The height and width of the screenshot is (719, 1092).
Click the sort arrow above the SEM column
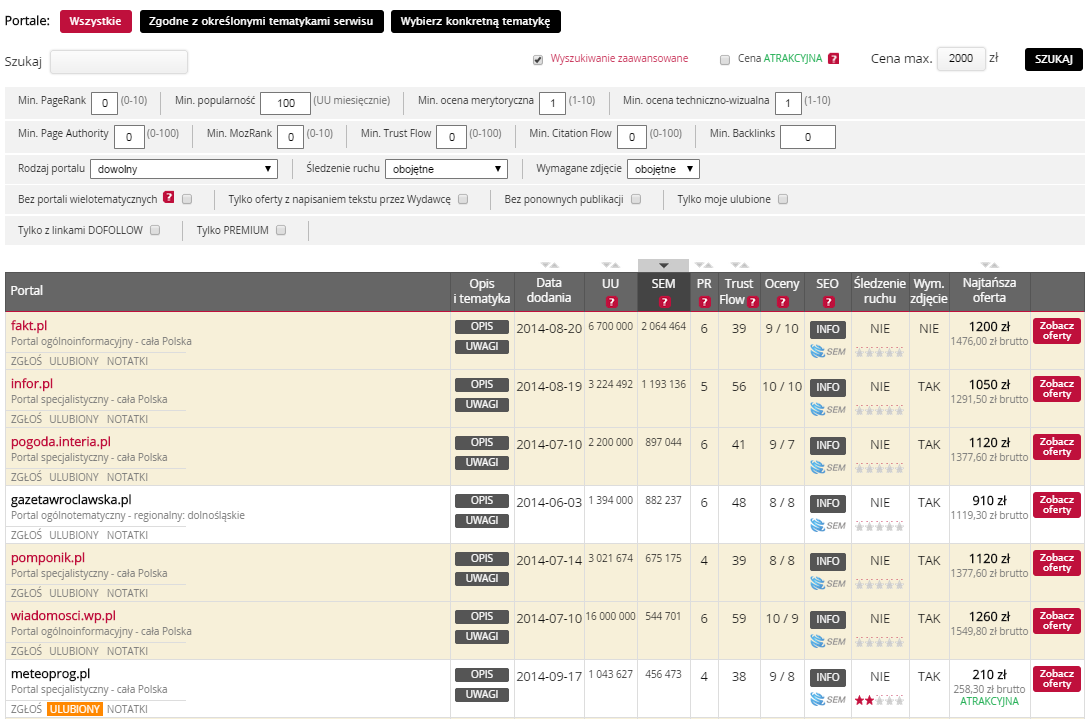point(664,265)
